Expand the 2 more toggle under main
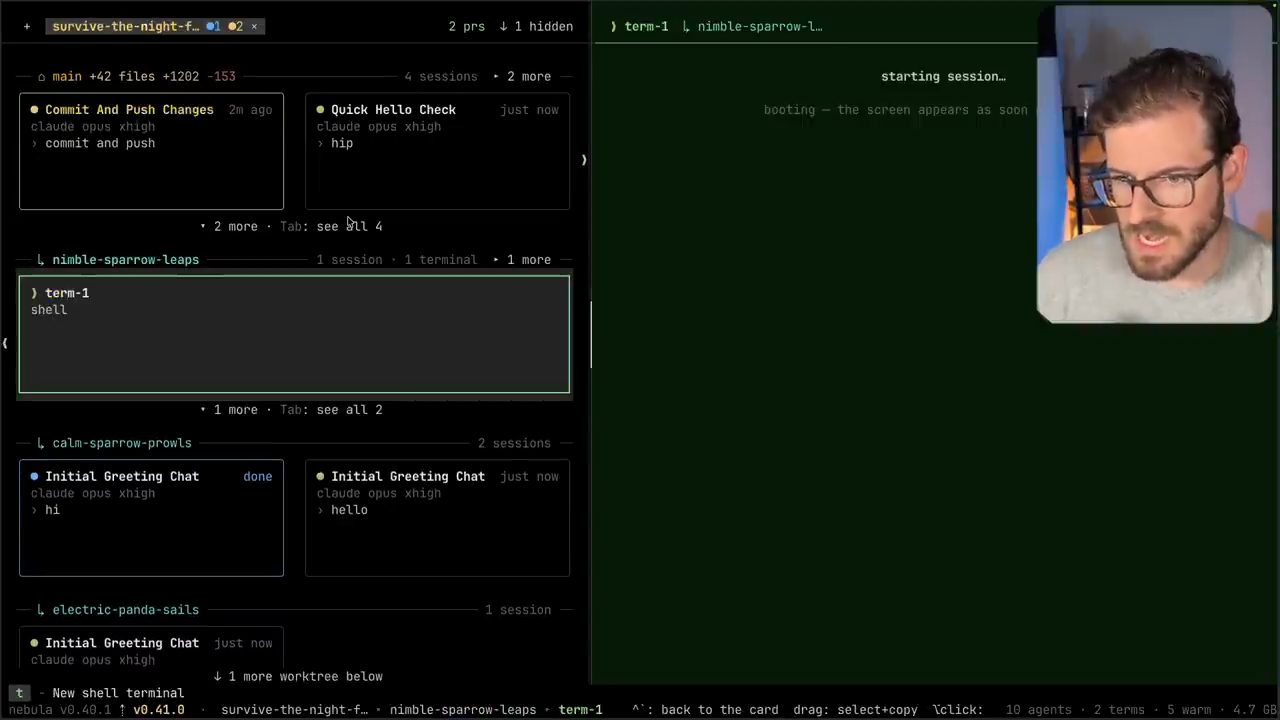This screenshot has height=720, width=1280. click(x=229, y=227)
